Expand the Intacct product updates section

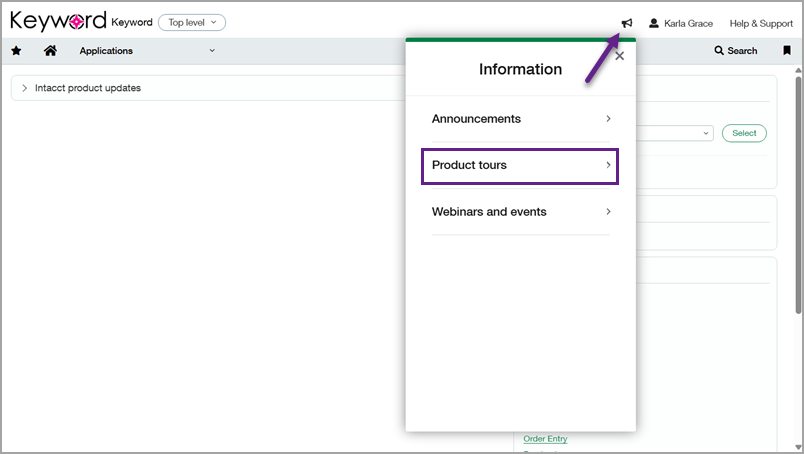tap(25, 88)
